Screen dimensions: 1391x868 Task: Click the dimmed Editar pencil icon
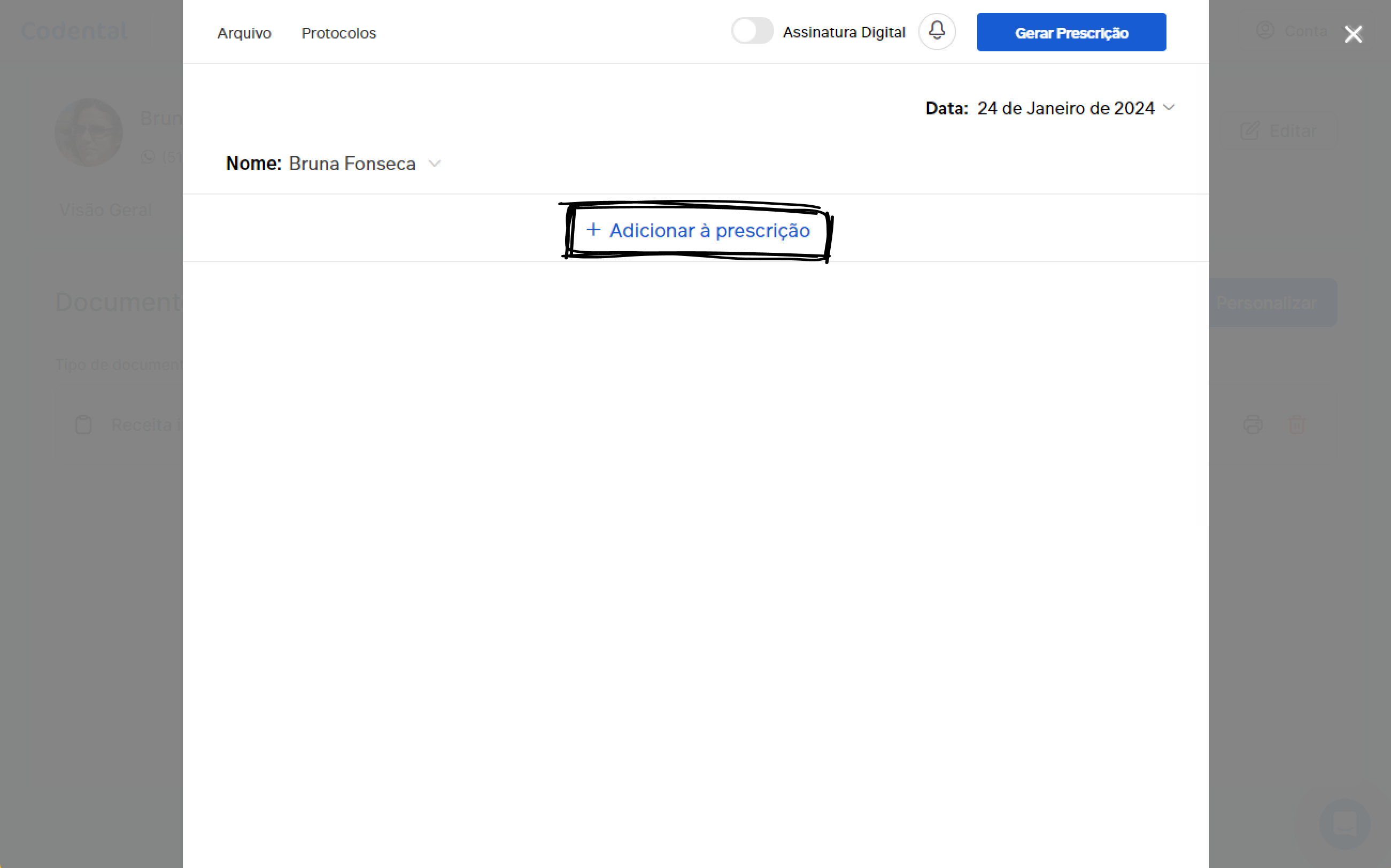[x=1250, y=131]
